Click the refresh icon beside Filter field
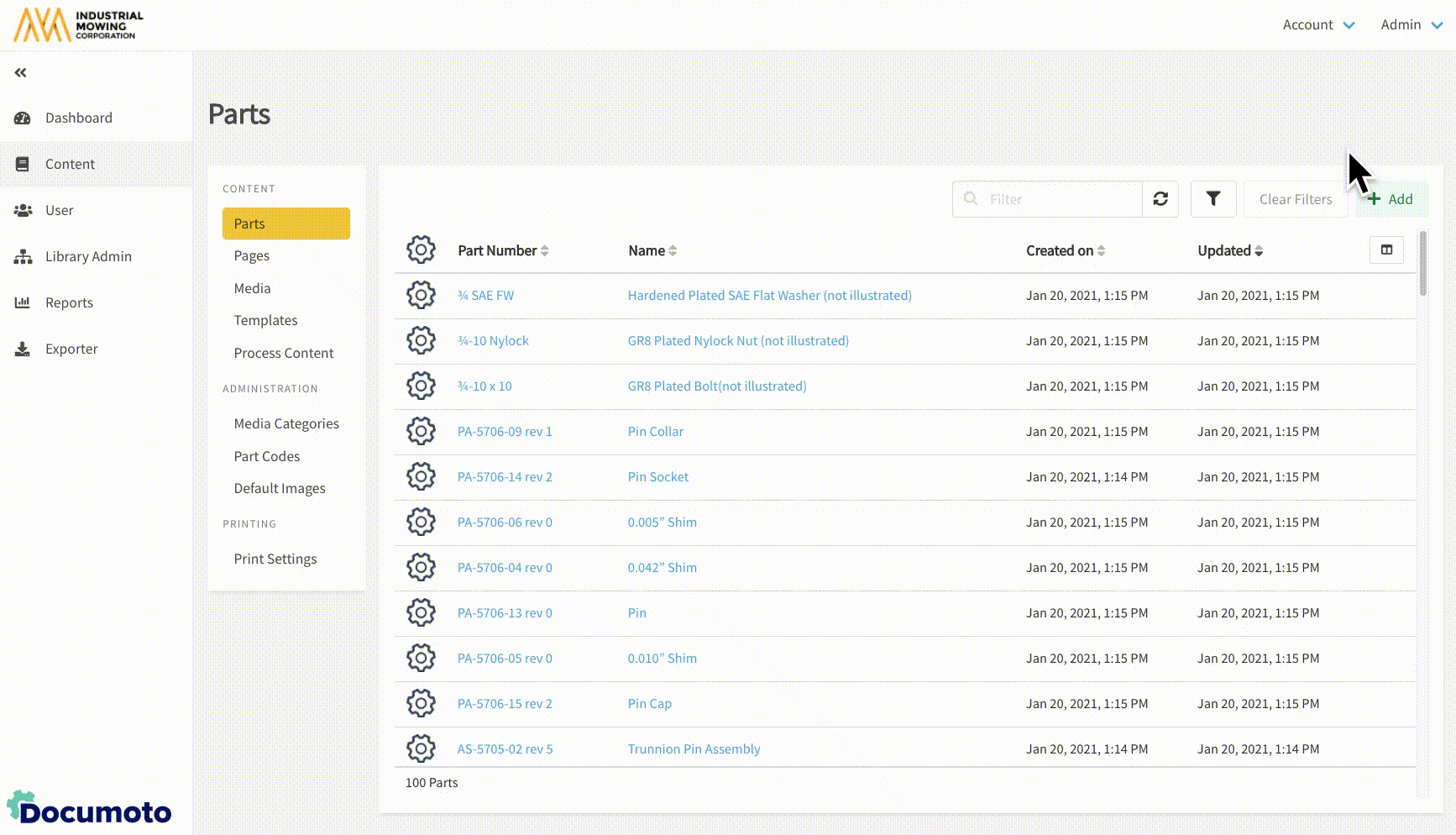Image resolution: width=1456 pixels, height=835 pixels. (x=1160, y=199)
